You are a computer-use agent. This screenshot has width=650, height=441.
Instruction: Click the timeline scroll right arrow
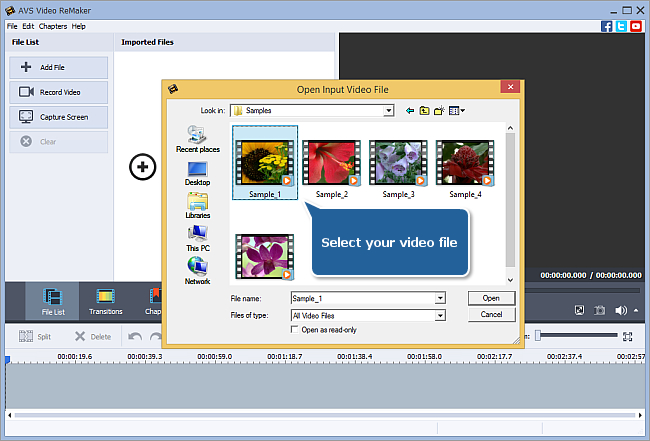[x=640, y=415]
